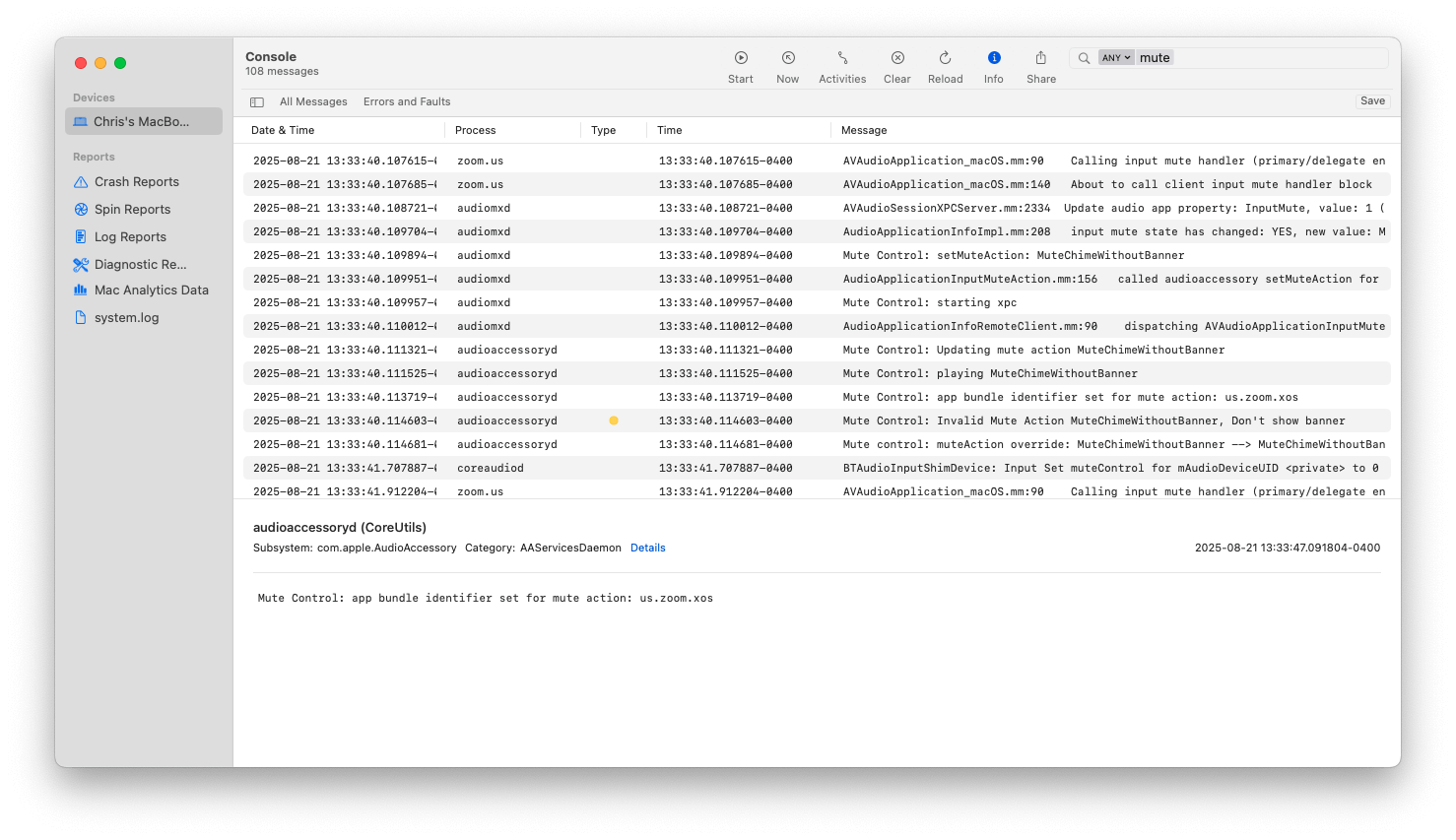Reload the log messages
Screen dimensions: 1456x840
[x=945, y=67]
